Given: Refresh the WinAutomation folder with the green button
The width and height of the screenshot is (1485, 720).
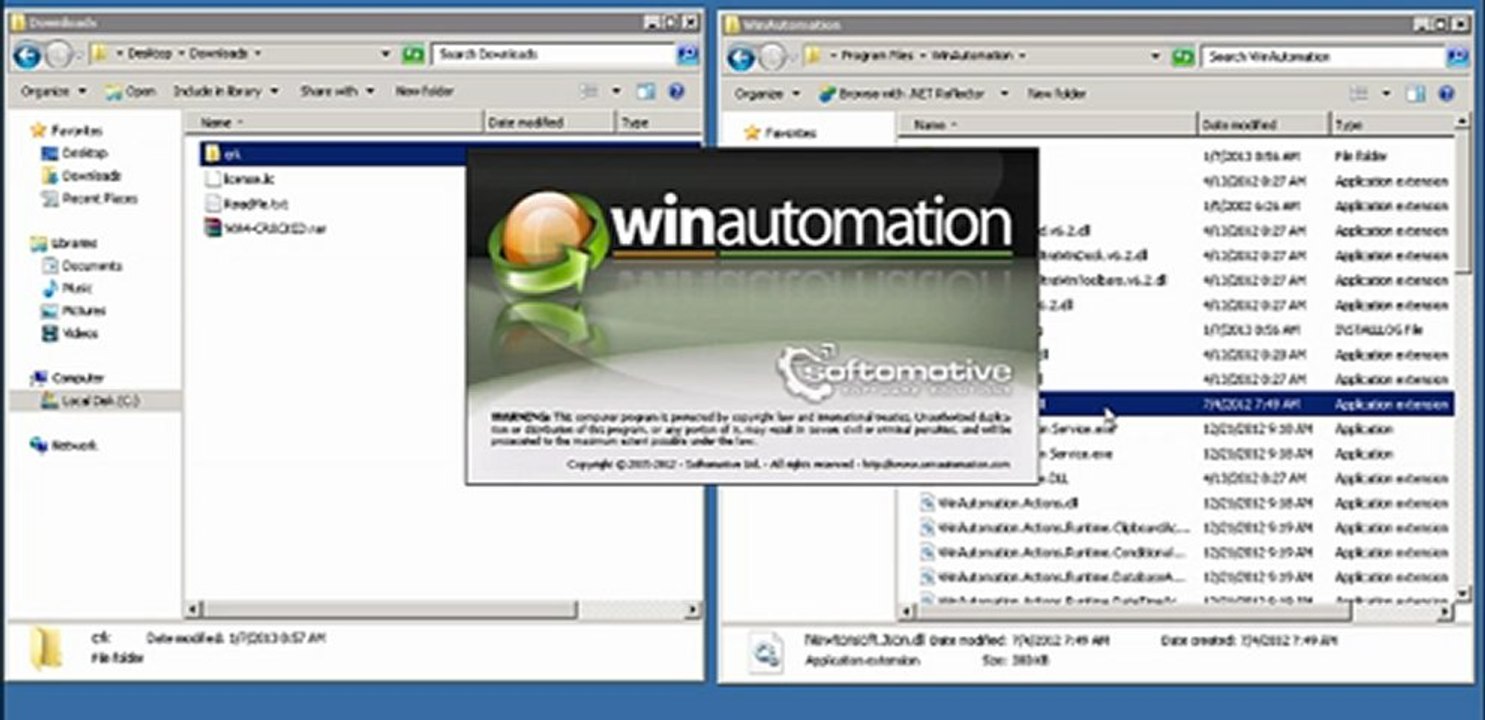Looking at the screenshot, I should pyautogui.click(x=1183, y=57).
